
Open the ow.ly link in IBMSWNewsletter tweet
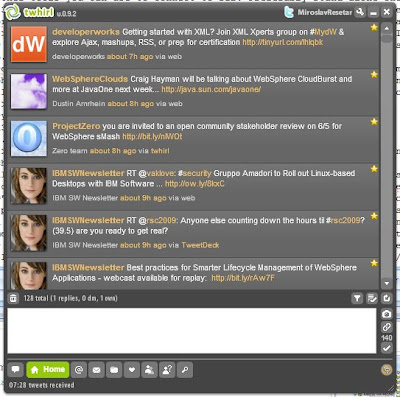[x=194, y=184]
